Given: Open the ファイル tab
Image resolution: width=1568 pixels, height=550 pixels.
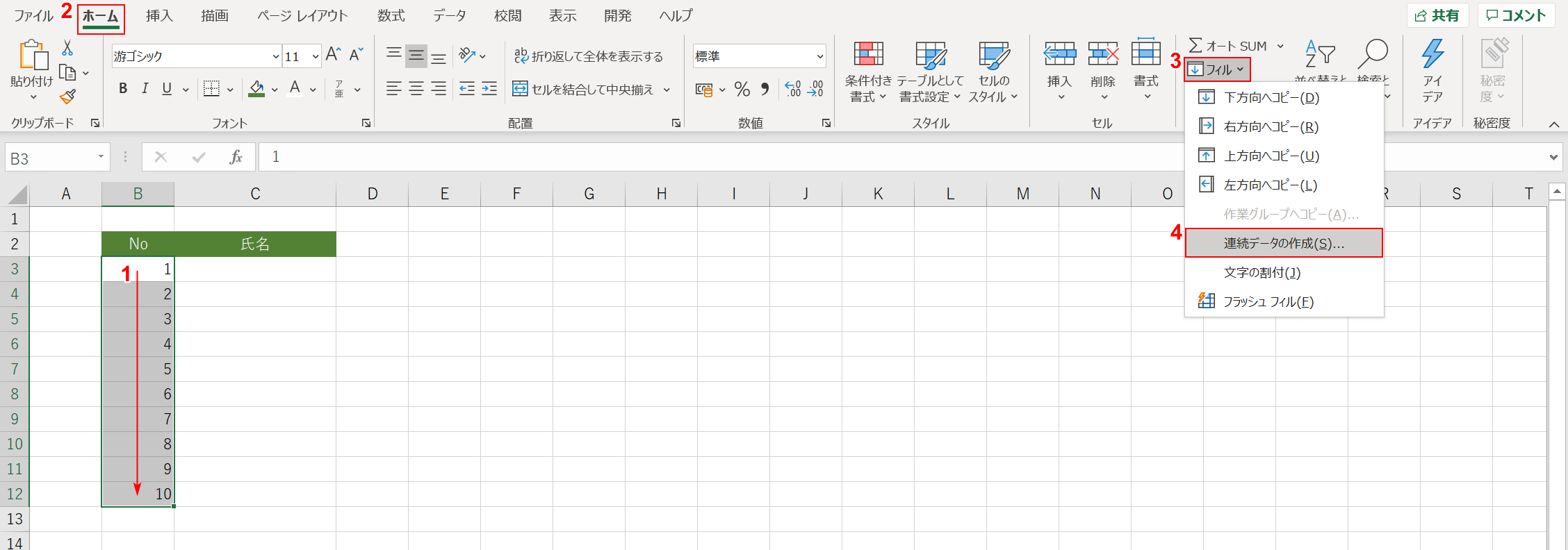Looking at the screenshot, I should (x=33, y=16).
